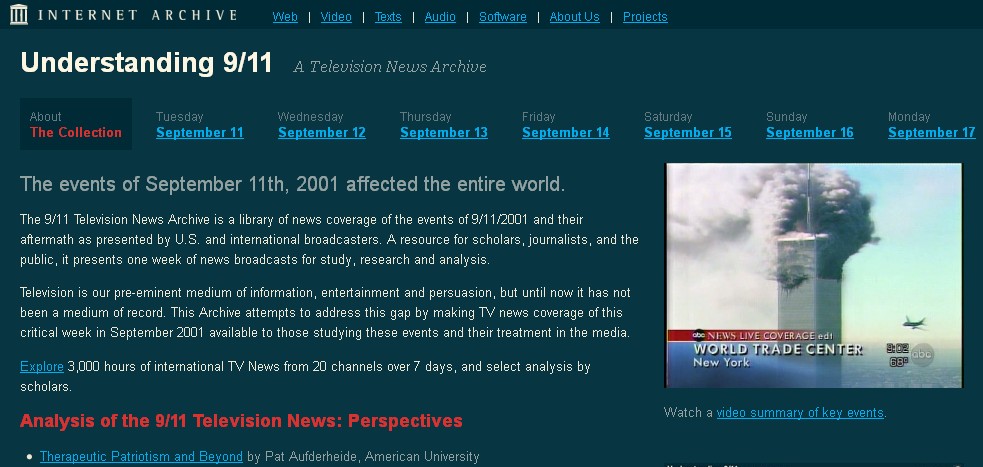This screenshot has height=467, width=983.
Task: Switch to Wednesday September 12 tab
Action: [322, 132]
